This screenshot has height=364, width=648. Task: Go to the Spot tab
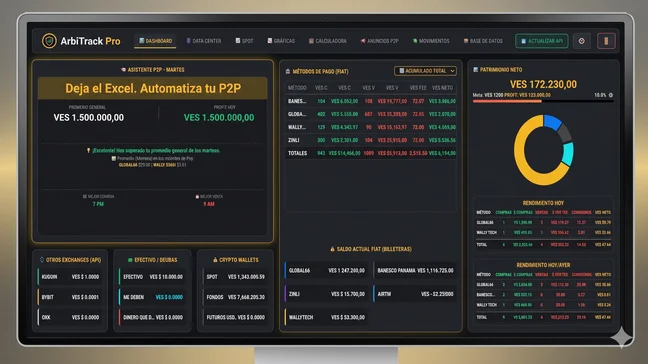(x=244, y=41)
